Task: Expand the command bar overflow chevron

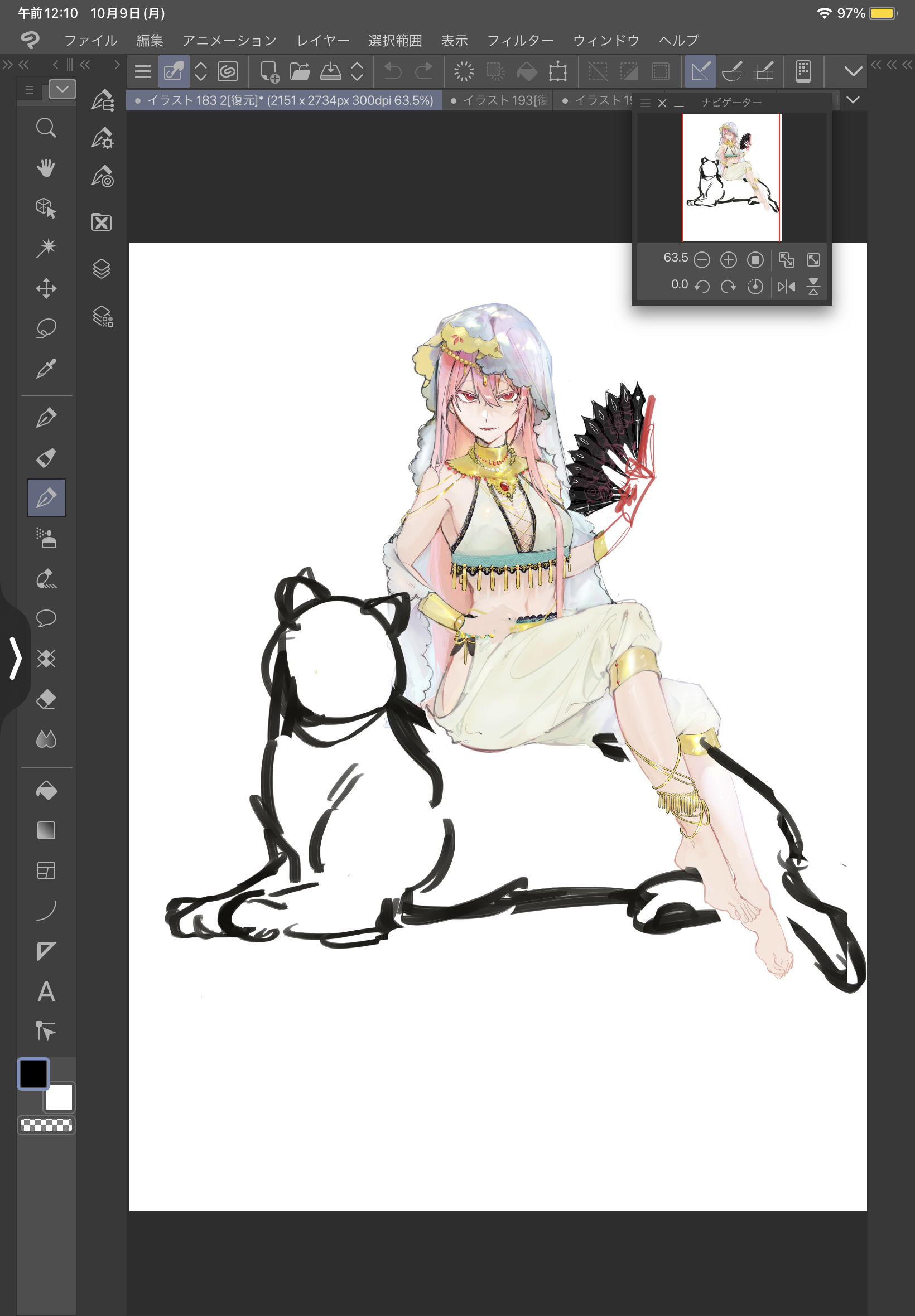Action: click(853, 71)
